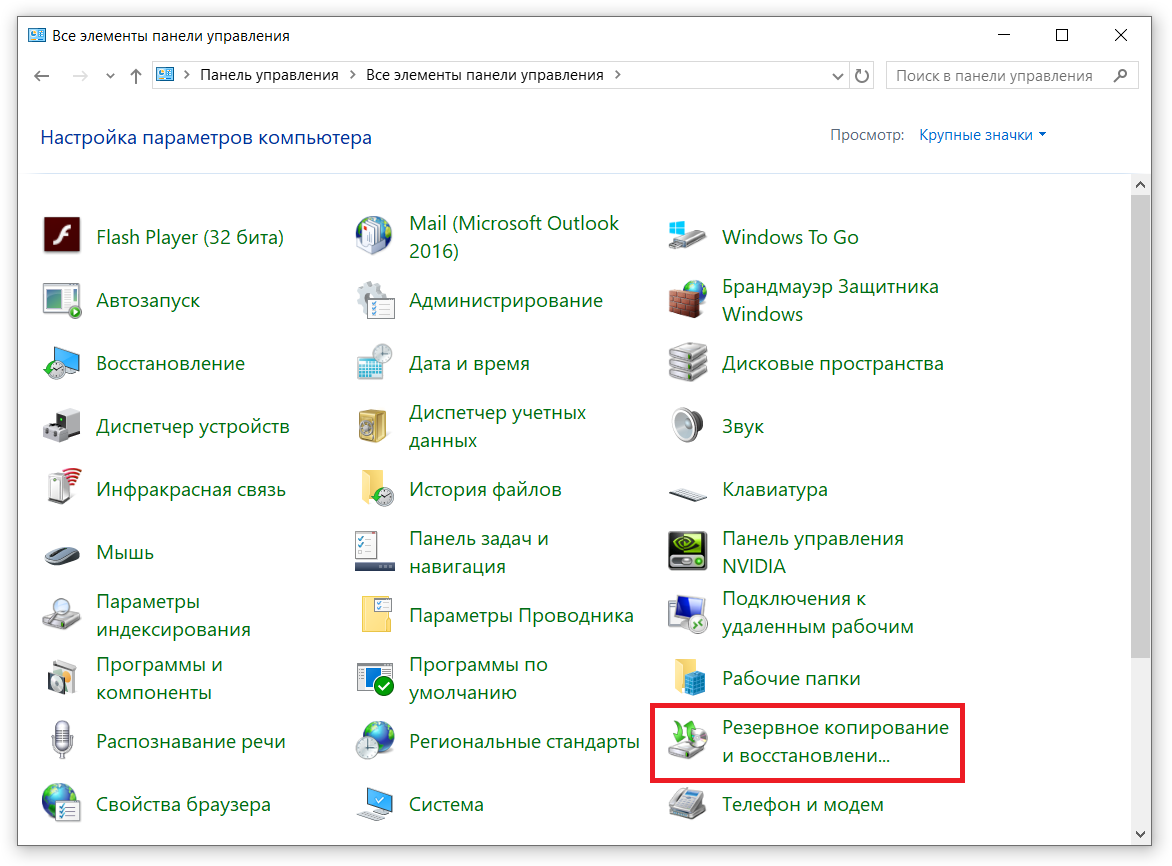Open the Рабочие папки icon
The height and width of the screenshot is (866, 1172).
(689, 677)
